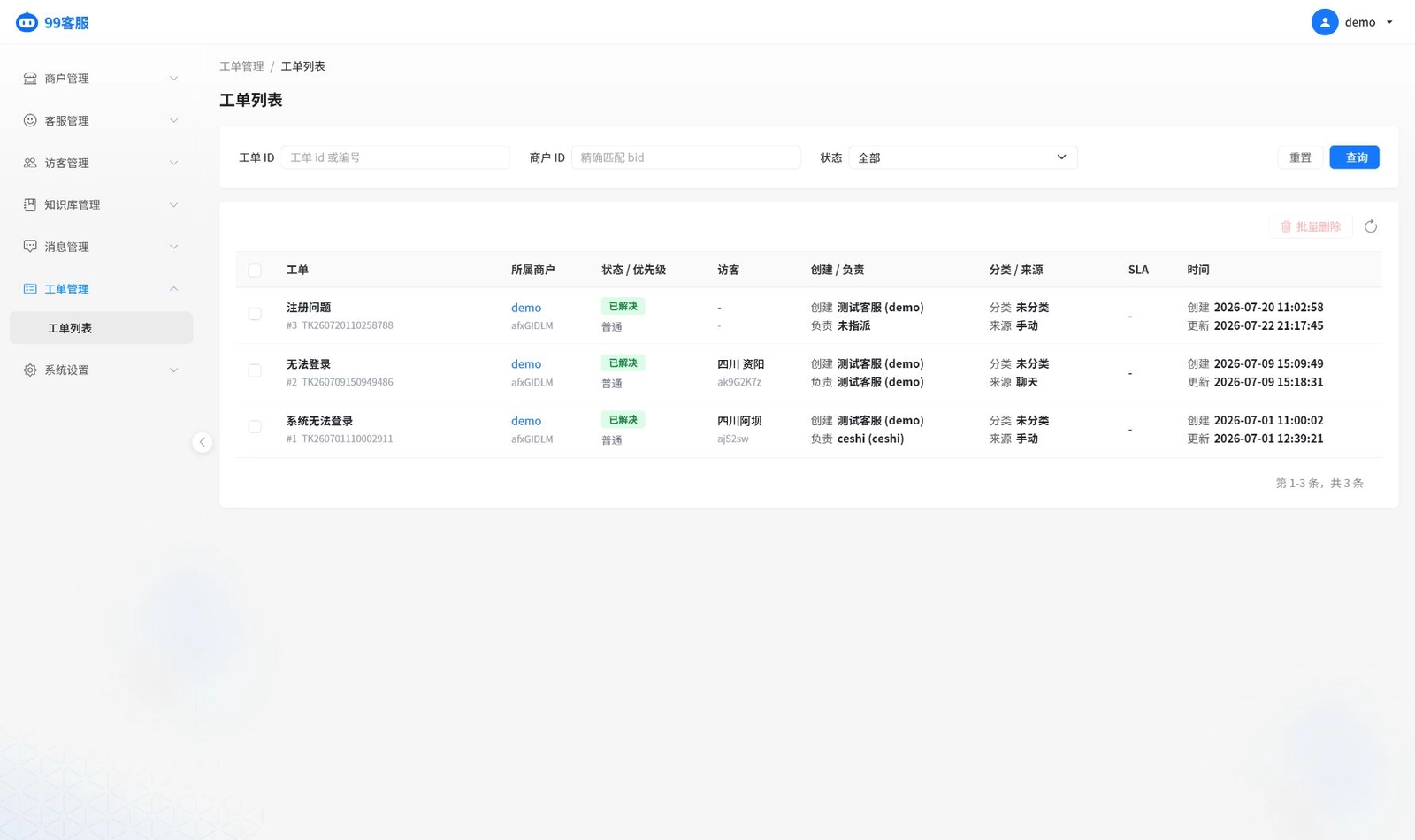1415x840 pixels.
Task: Click the 访客管理 people icon
Action: pyautogui.click(x=30, y=163)
